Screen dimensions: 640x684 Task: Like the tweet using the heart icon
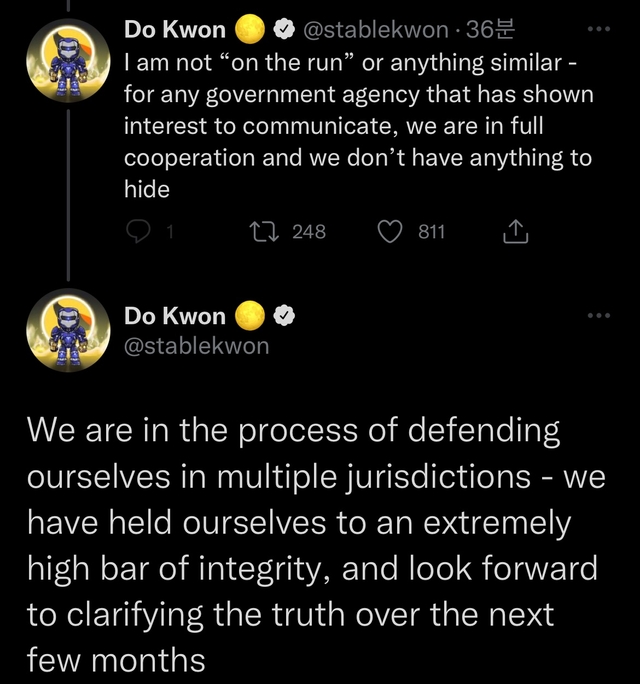click(x=389, y=232)
